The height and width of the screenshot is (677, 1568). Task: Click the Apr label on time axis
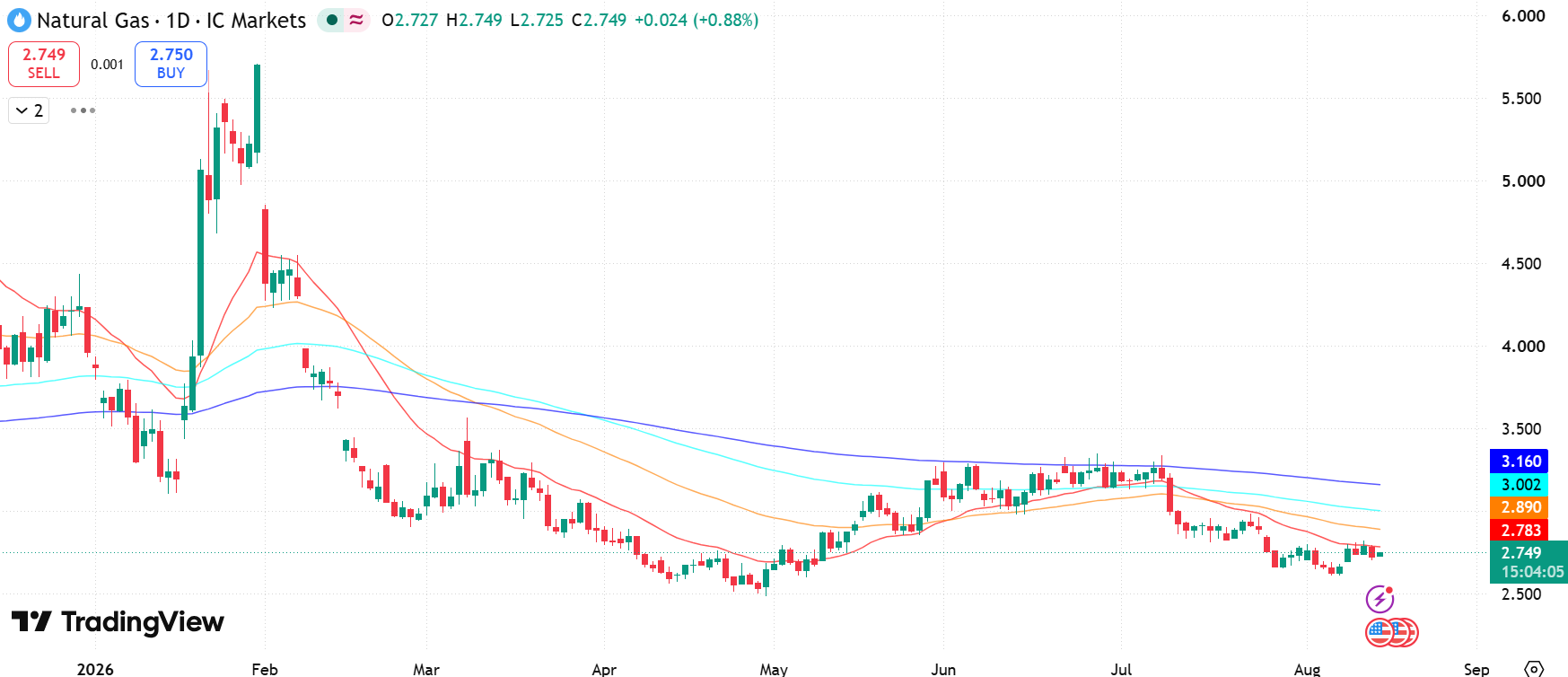pyautogui.click(x=604, y=669)
